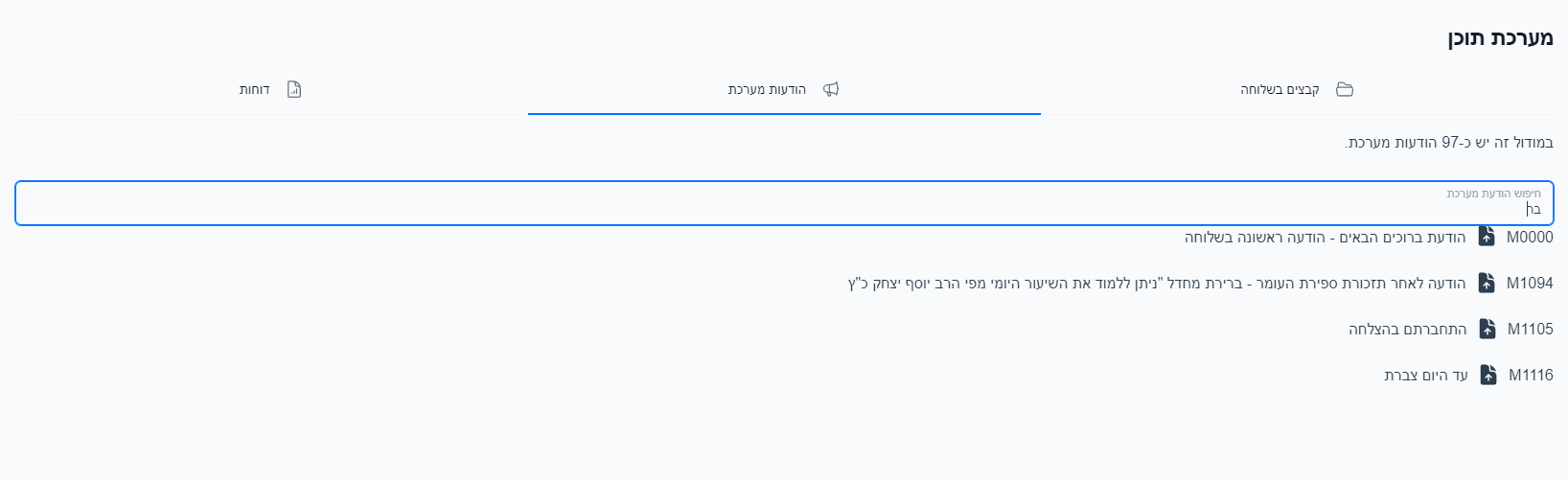Select message code M1105

1530,330
